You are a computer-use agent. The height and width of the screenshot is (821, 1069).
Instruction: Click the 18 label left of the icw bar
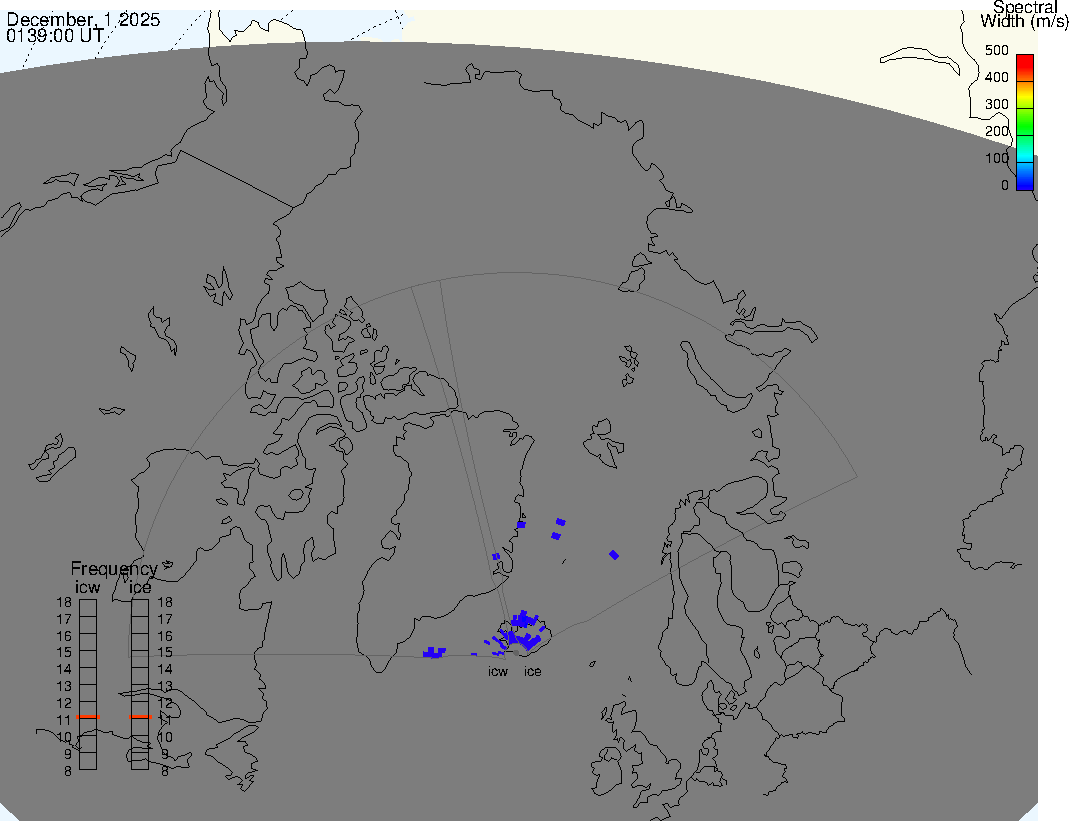[64, 602]
